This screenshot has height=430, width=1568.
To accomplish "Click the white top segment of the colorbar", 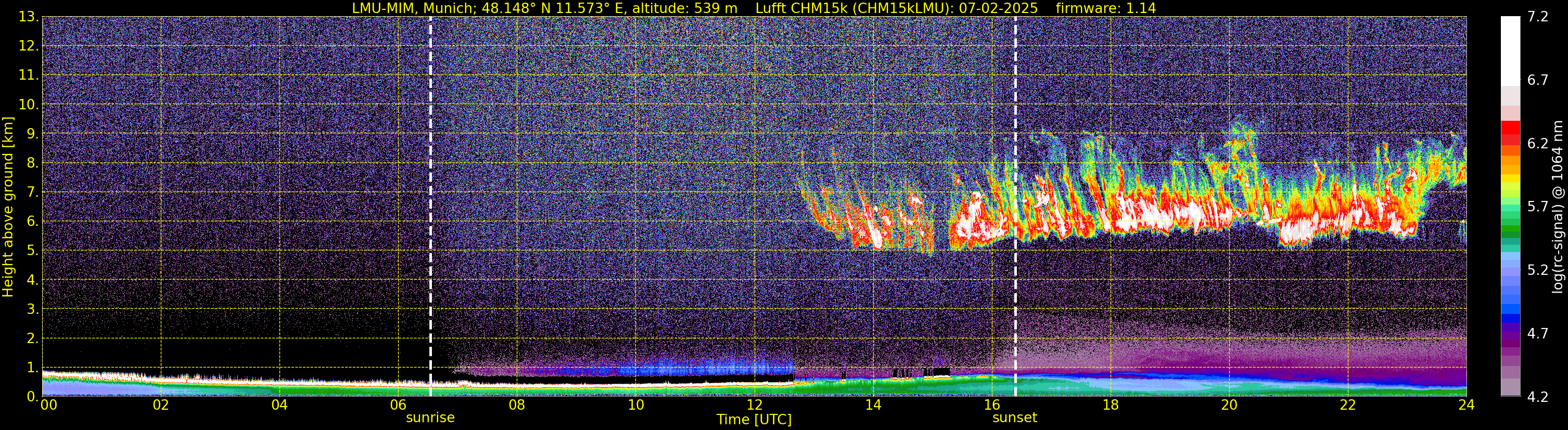I will tap(1510, 50).
